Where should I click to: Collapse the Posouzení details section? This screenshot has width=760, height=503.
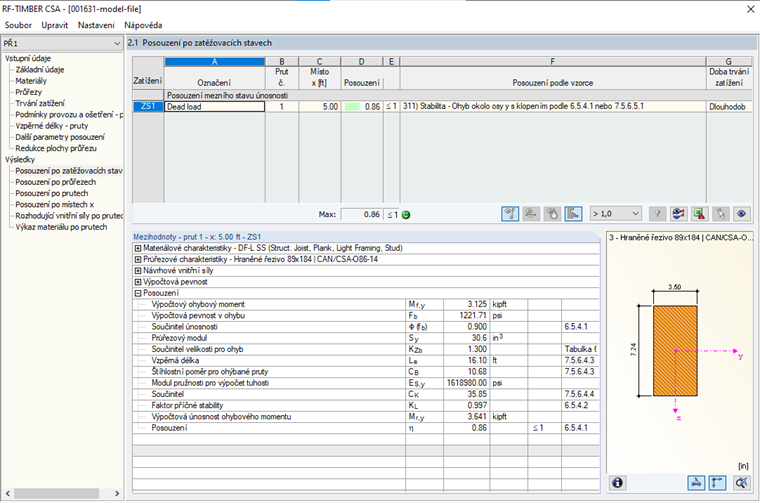click(138, 293)
